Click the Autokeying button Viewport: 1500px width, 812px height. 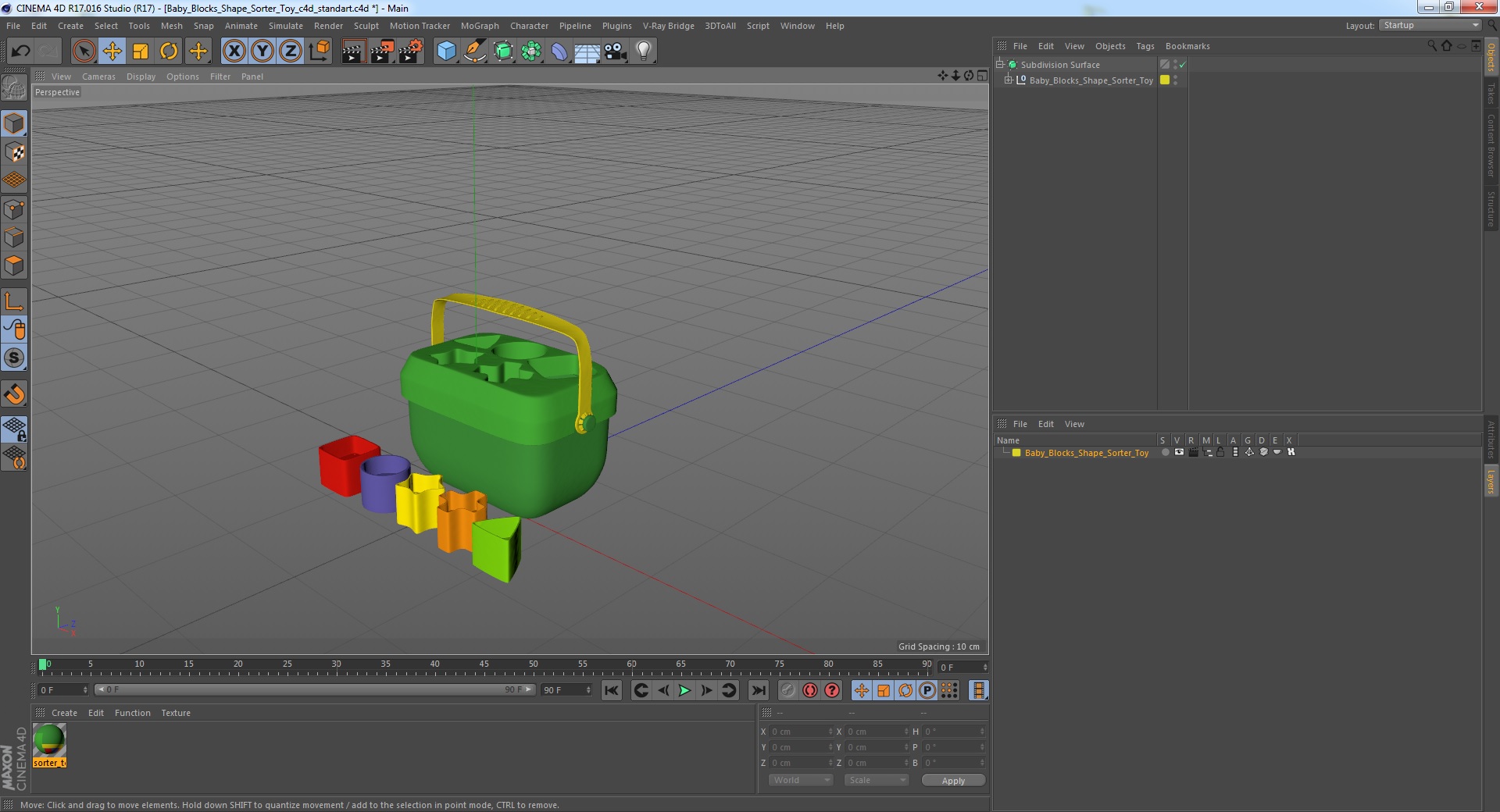tap(810, 690)
